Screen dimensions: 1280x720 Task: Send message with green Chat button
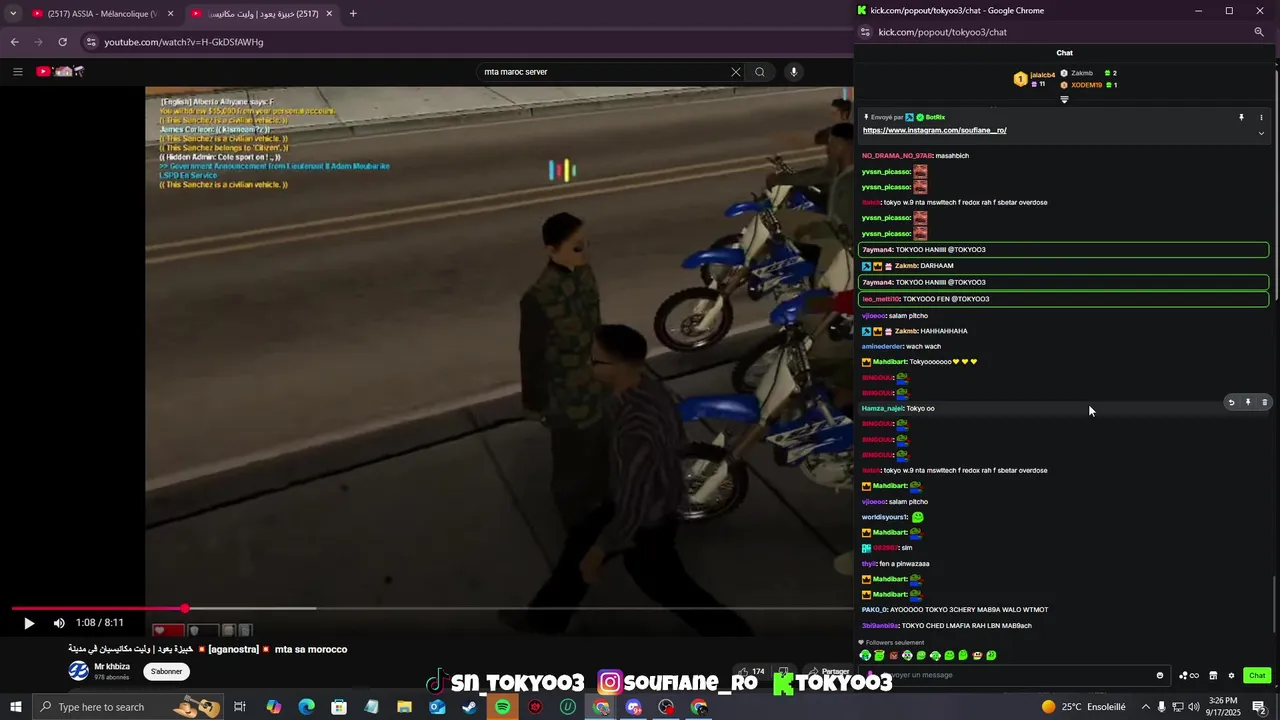tap(1257, 675)
